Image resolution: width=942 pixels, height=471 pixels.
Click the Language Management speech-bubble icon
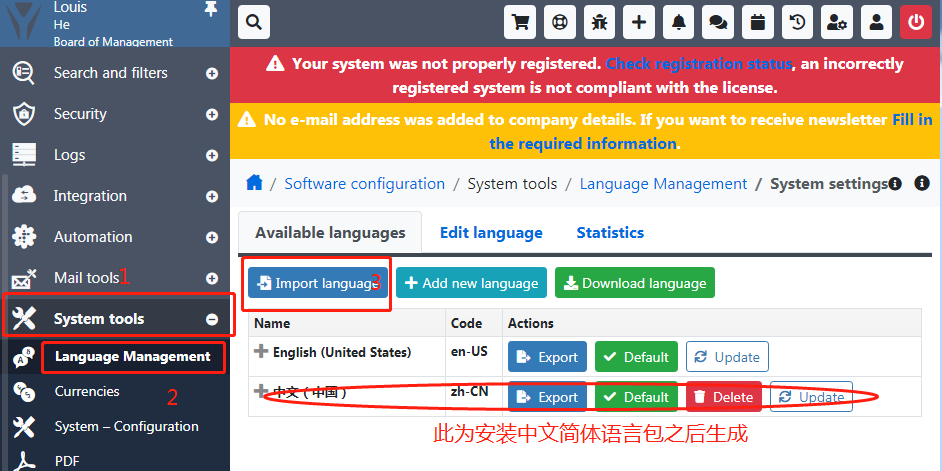pos(23,357)
